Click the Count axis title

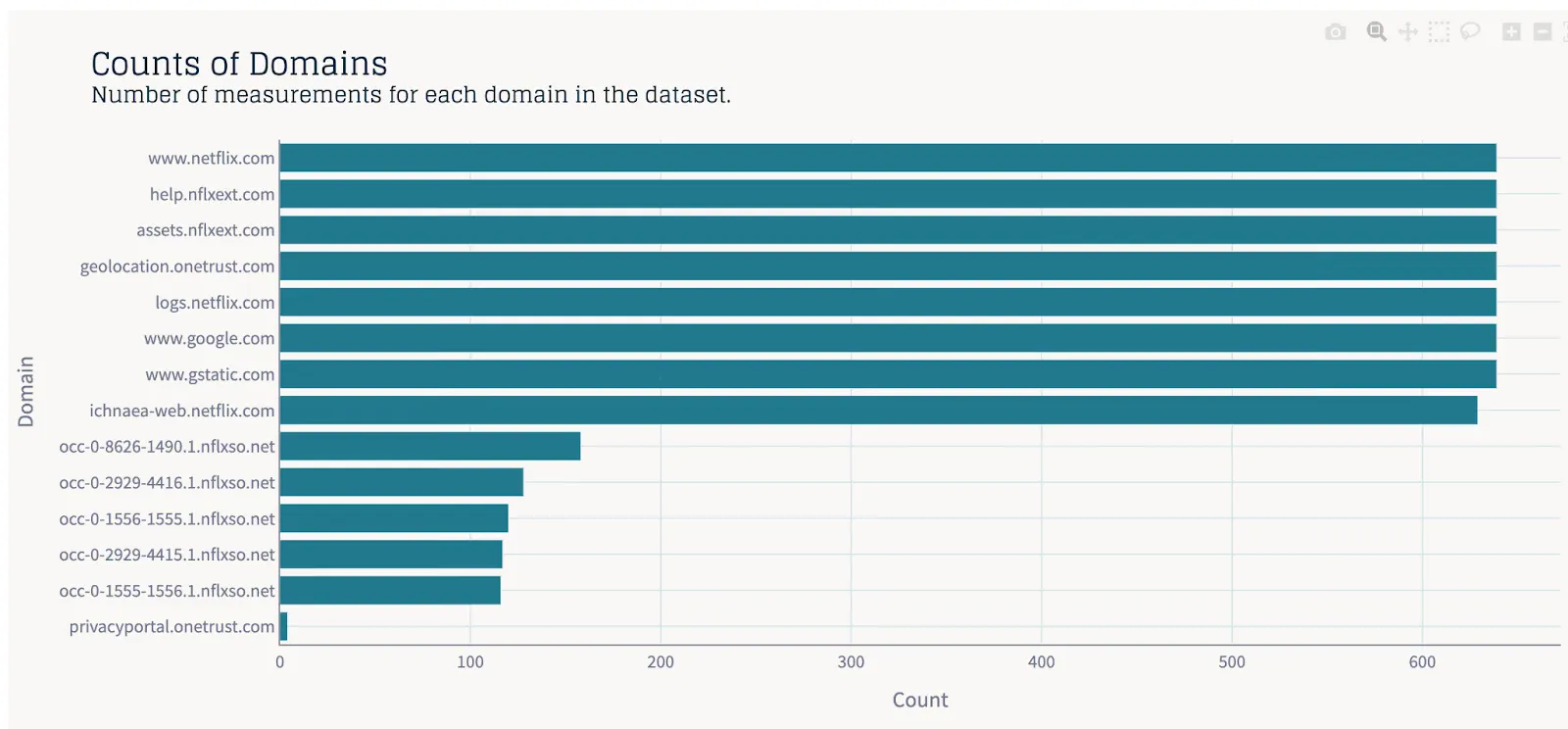[920, 700]
